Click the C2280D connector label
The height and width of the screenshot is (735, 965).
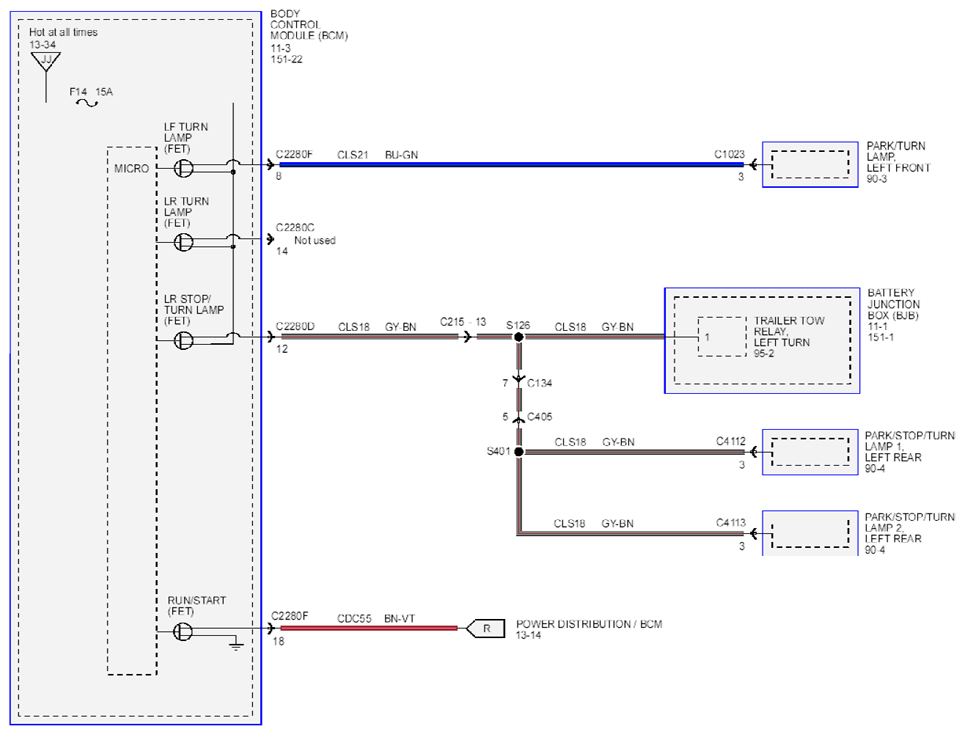(x=295, y=326)
